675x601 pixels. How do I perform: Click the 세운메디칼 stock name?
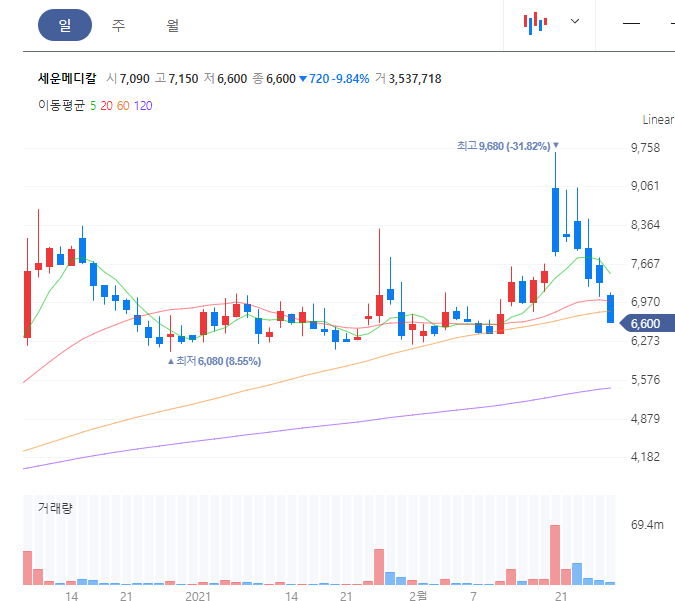67,78
